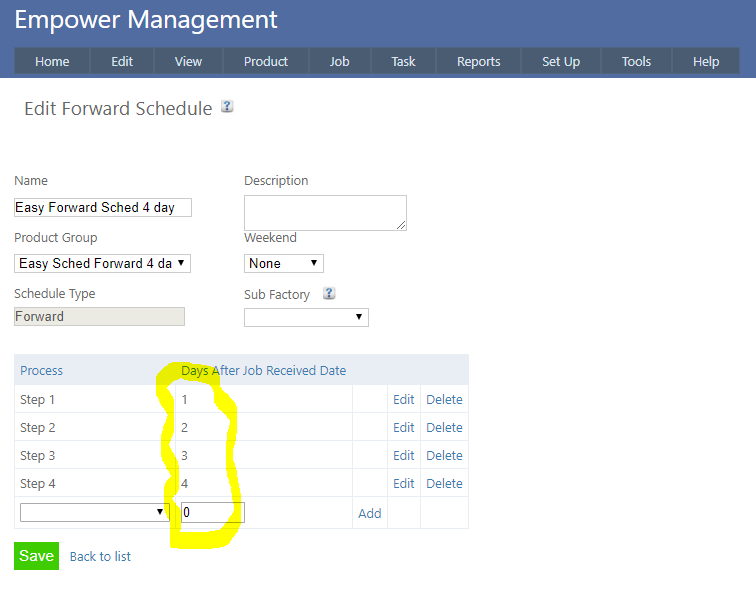Expand the Weekend dropdown
This screenshot has height=593, width=756.
tap(284, 264)
